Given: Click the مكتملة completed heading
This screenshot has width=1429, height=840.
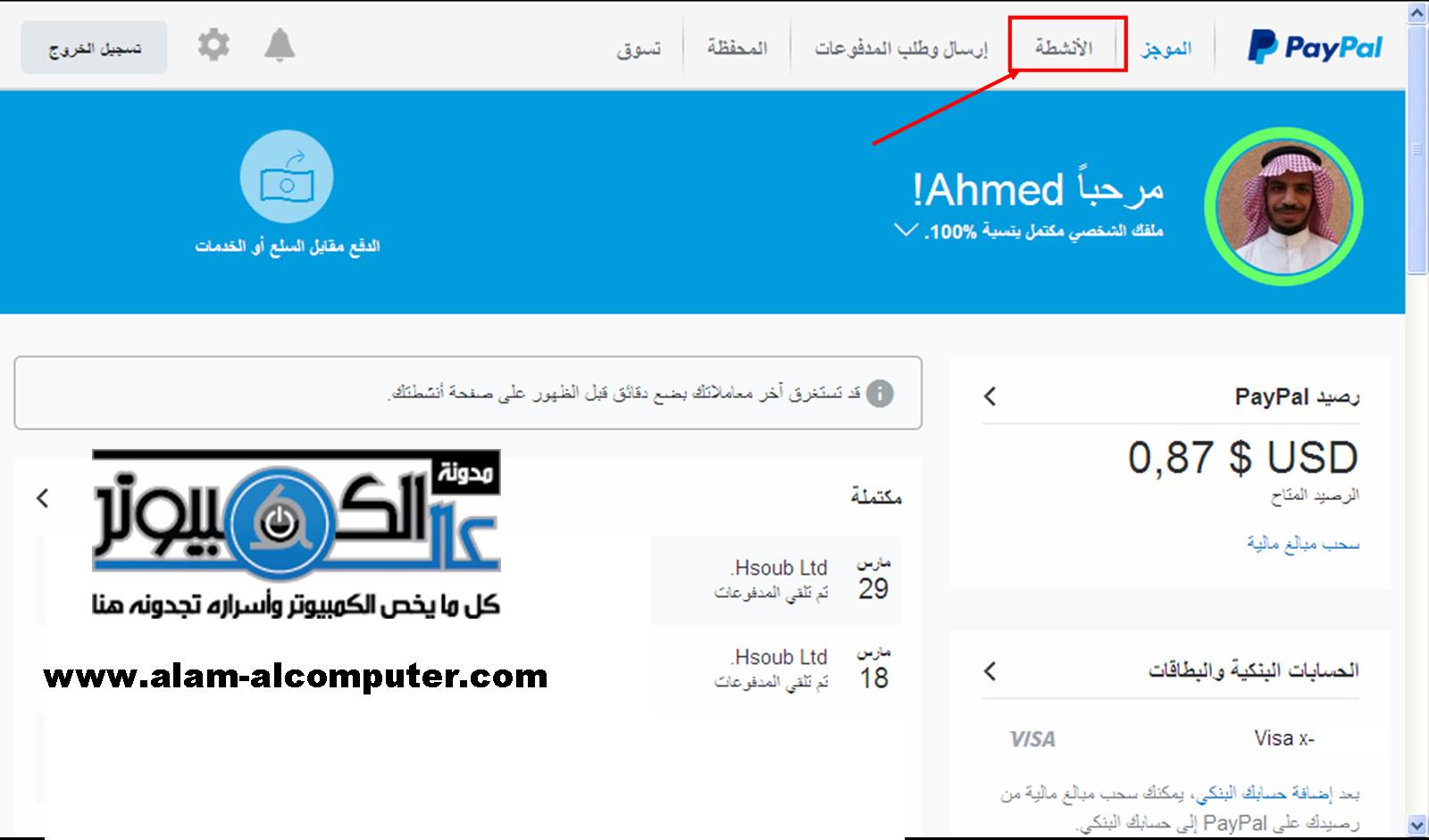Looking at the screenshot, I should (876, 497).
